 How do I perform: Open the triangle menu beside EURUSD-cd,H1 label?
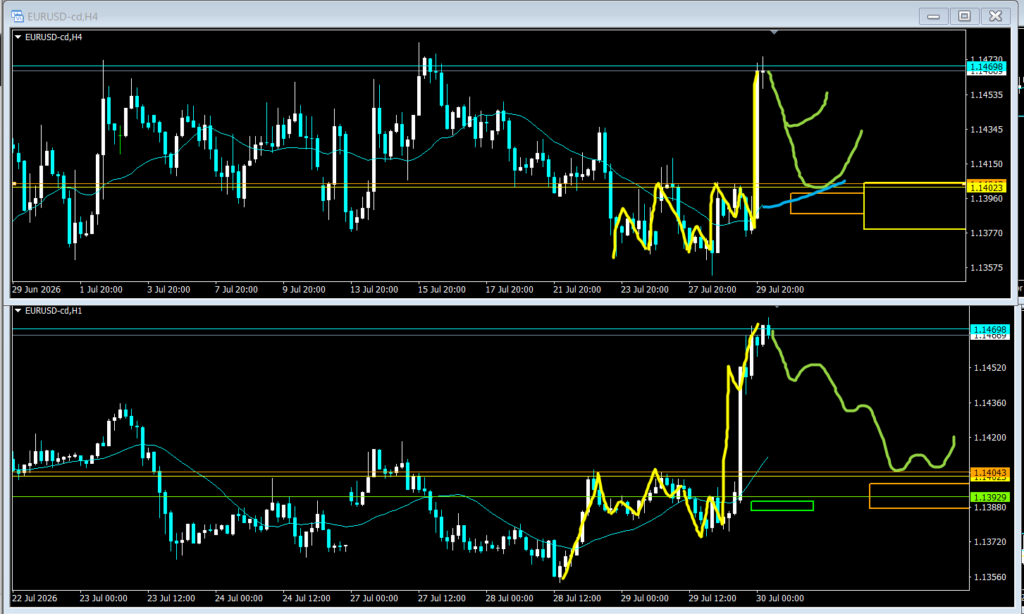(18, 311)
